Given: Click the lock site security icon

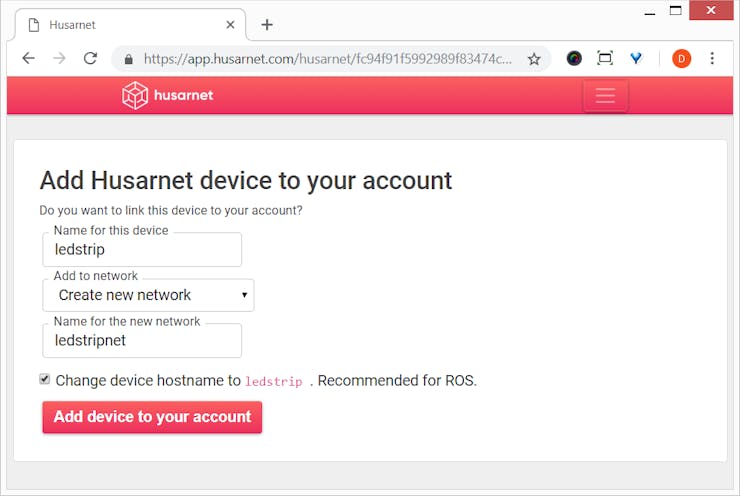Looking at the screenshot, I should pyautogui.click(x=128, y=59).
